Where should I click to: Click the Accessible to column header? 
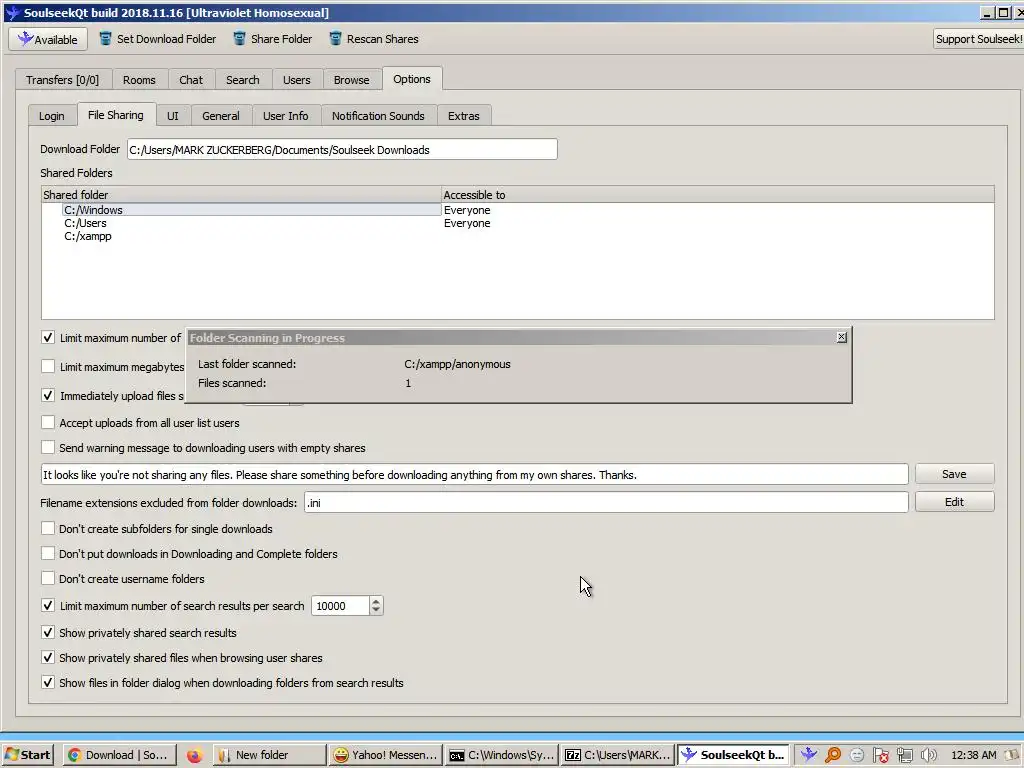718,195
